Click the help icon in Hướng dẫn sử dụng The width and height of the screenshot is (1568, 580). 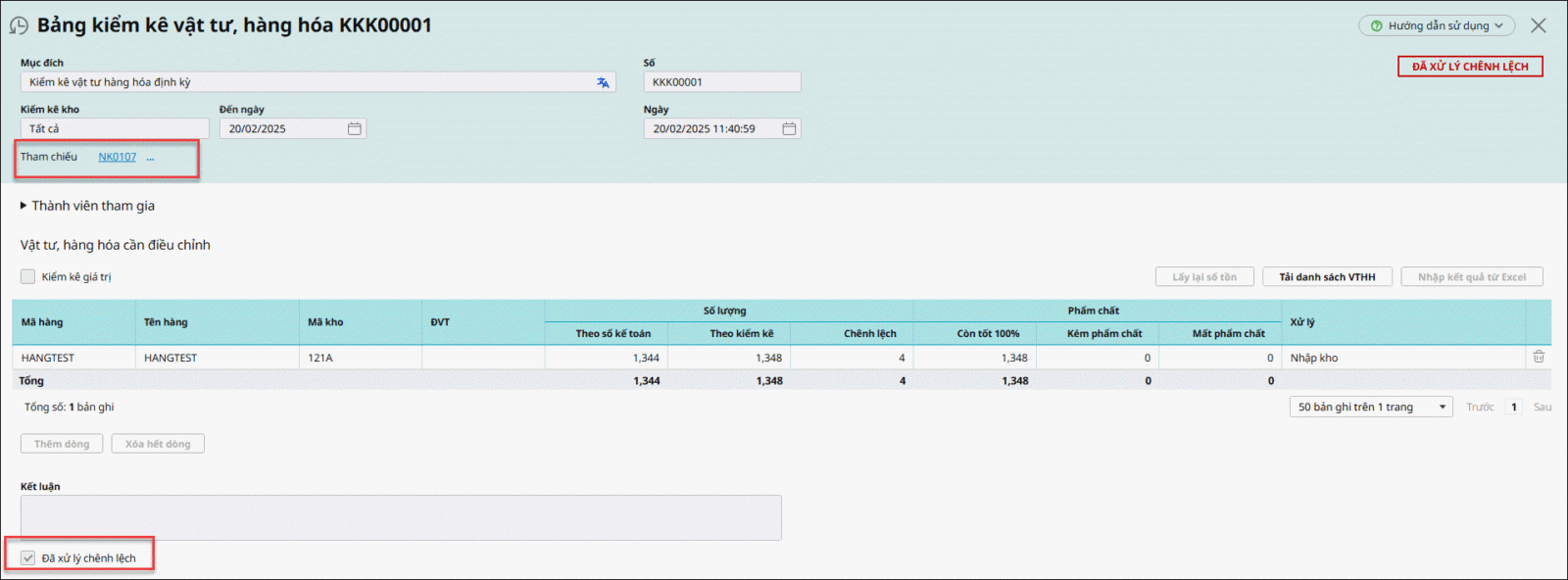point(1377,26)
